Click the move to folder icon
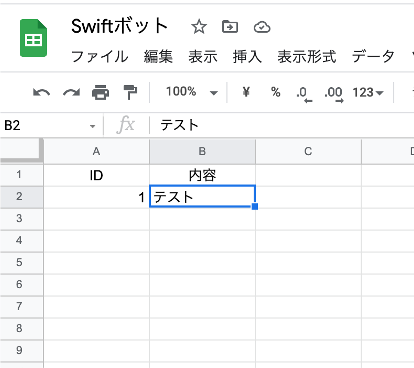 [x=230, y=27]
